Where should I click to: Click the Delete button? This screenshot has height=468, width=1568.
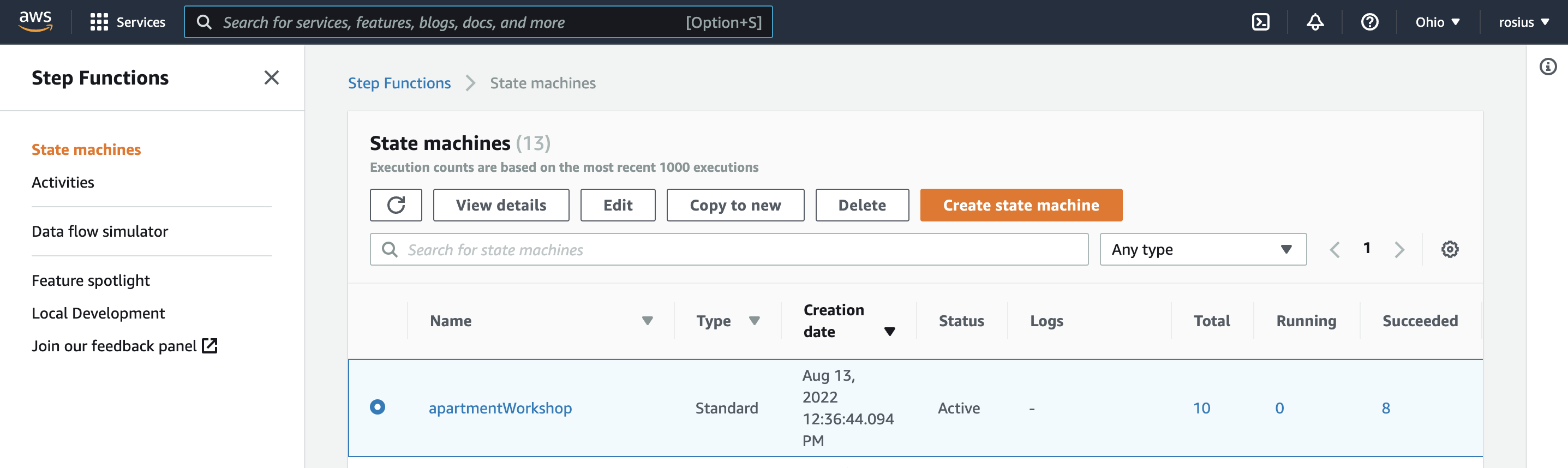pos(862,205)
